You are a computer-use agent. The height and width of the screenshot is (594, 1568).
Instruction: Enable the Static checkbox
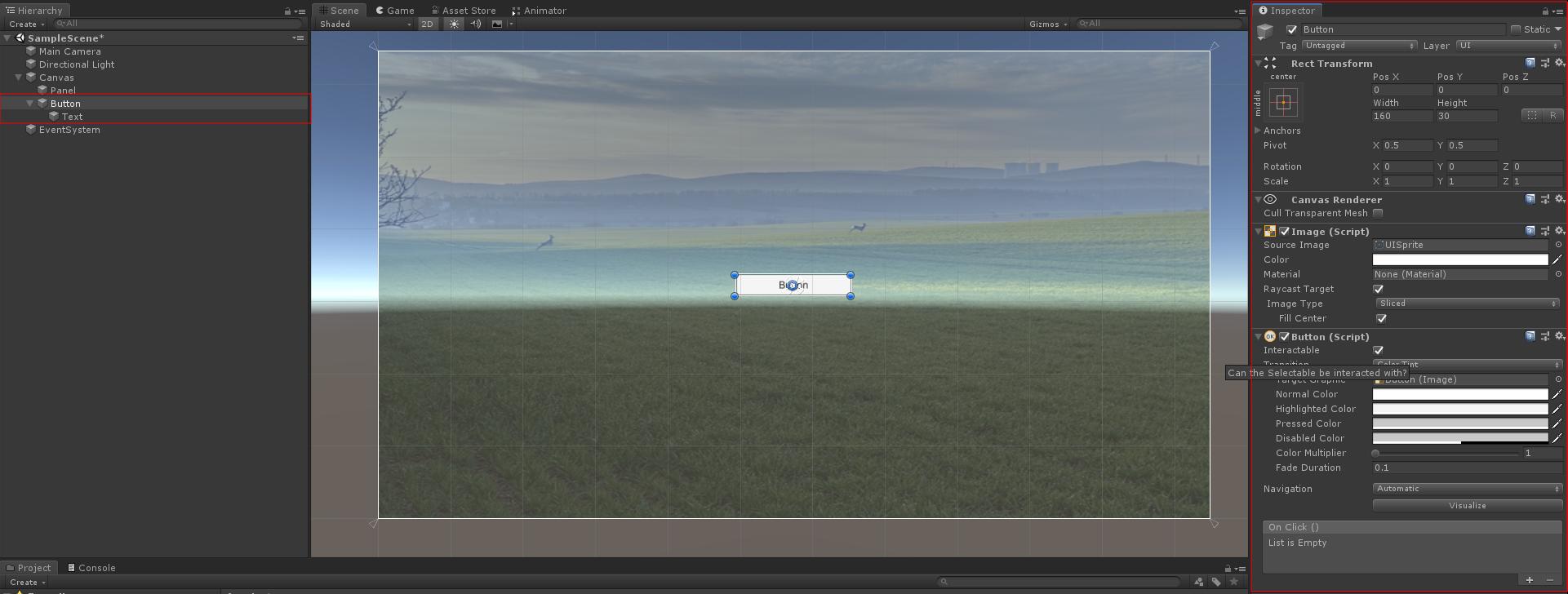pyautogui.click(x=1516, y=29)
